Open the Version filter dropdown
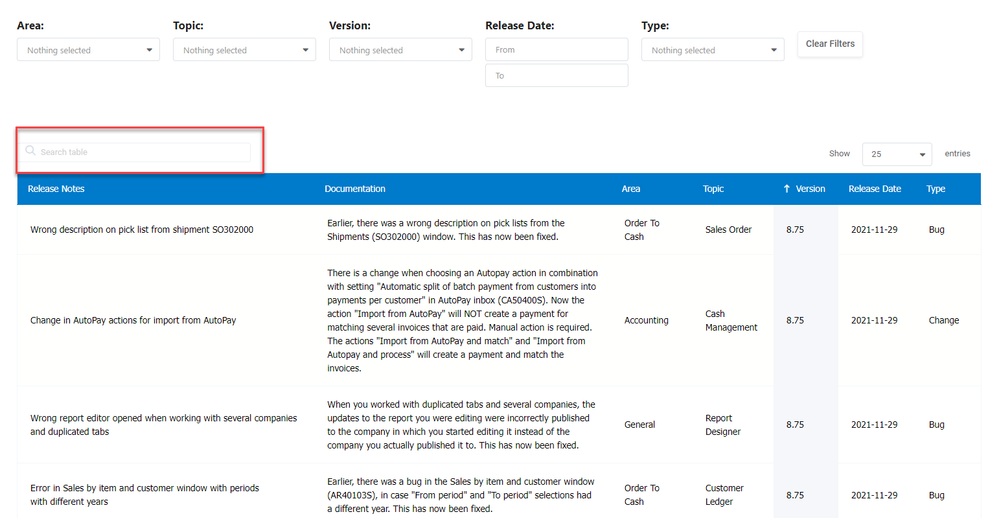This screenshot has width=999, height=518. tap(400, 50)
